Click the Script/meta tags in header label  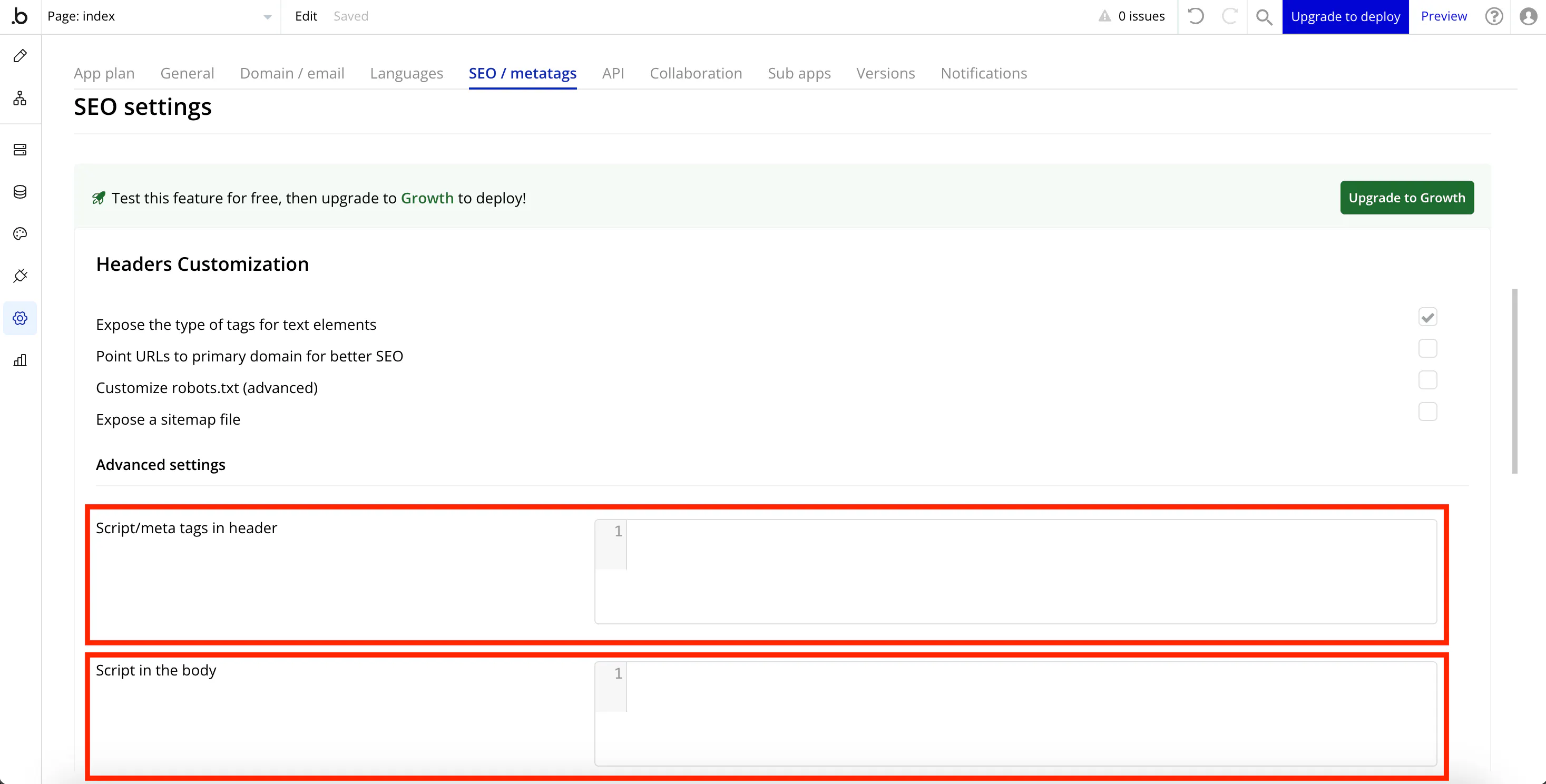(187, 528)
